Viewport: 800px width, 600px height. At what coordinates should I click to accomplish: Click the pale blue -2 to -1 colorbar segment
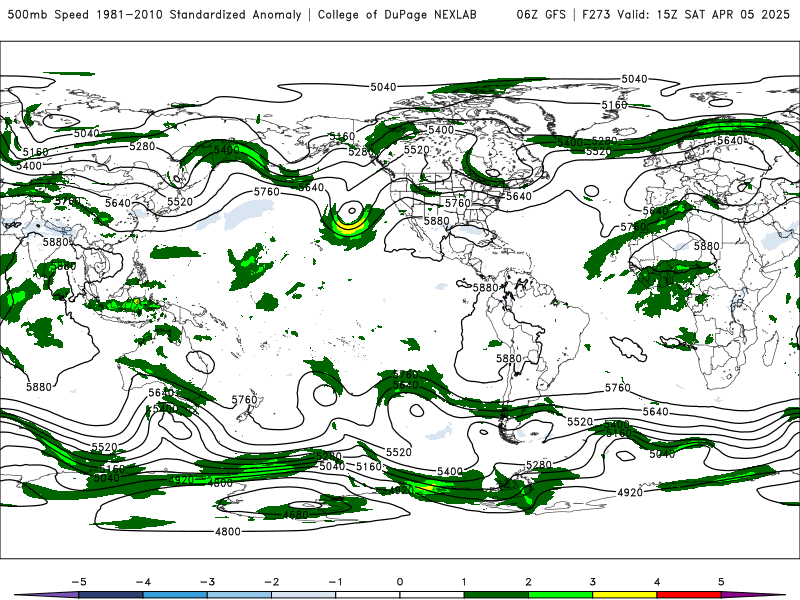[304, 595]
